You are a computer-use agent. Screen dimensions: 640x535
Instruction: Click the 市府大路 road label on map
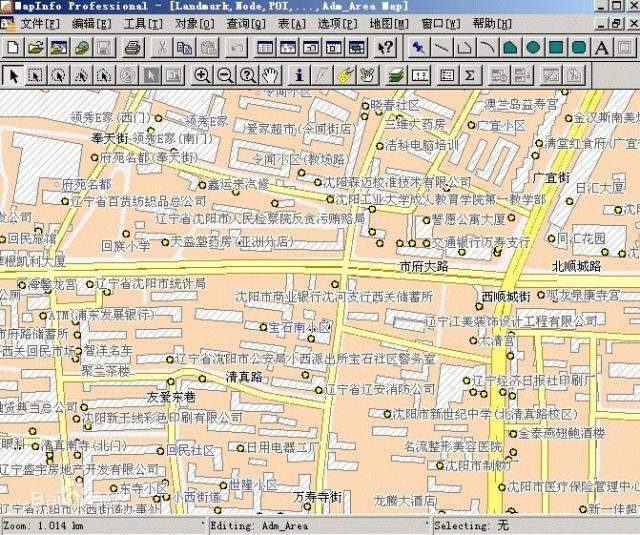pyautogui.click(x=423, y=267)
